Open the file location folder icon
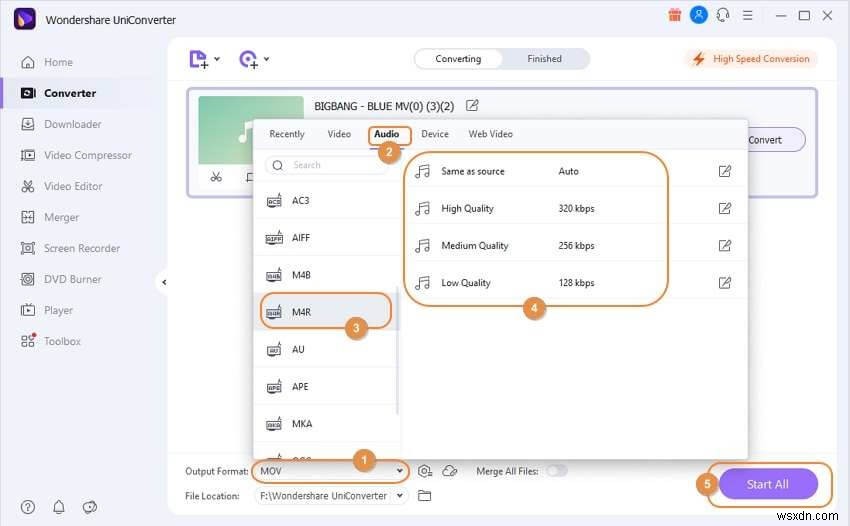Viewport: 850px width, 526px height. click(x=424, y=496)
